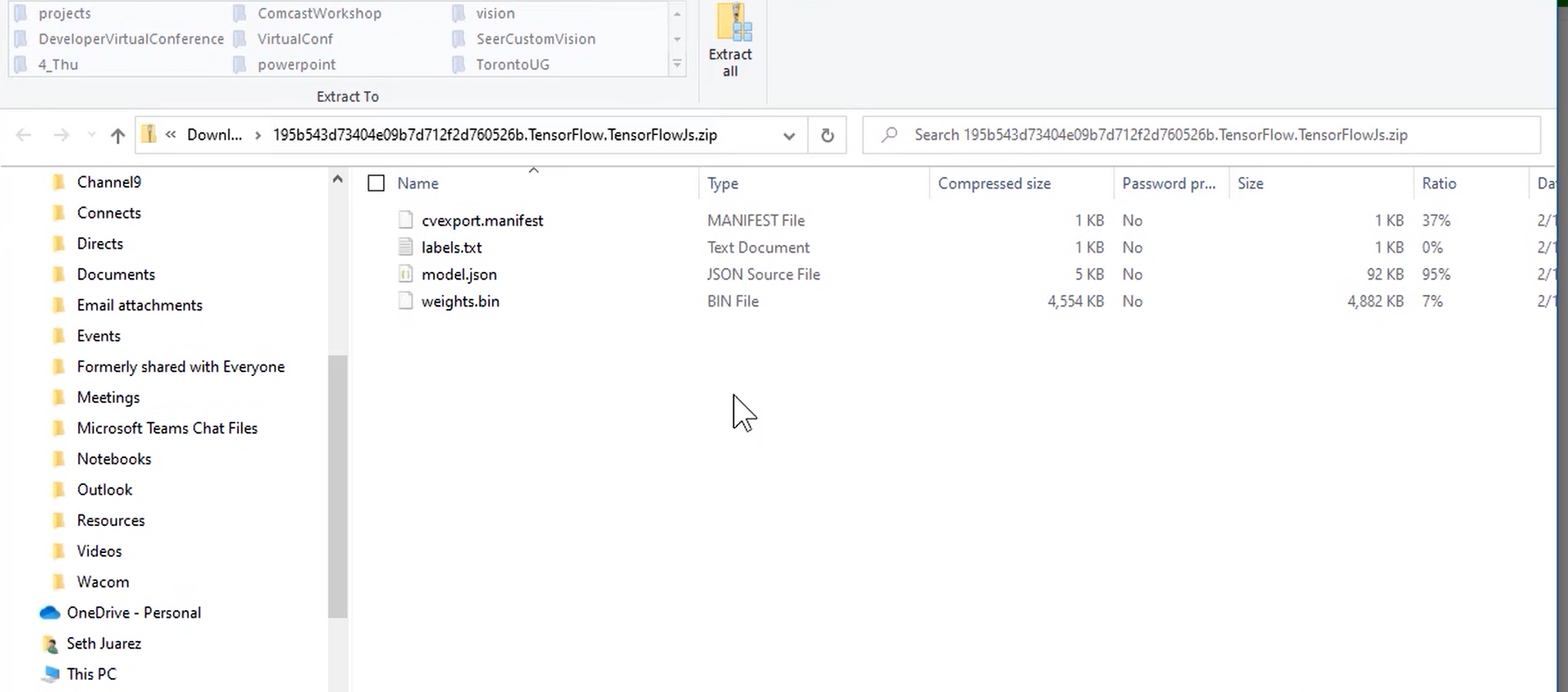Refresh the folder view
This screenshot has width=1568, height=692.
pyautogui.click(x=827, y=135)
